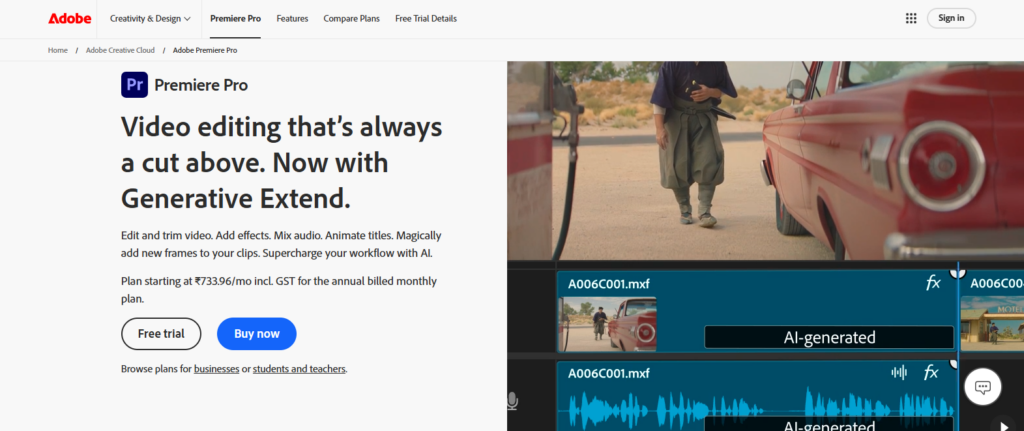Open Free Trial Details in the navigation
The image size is (1024, 431).
tap(426, 18)
